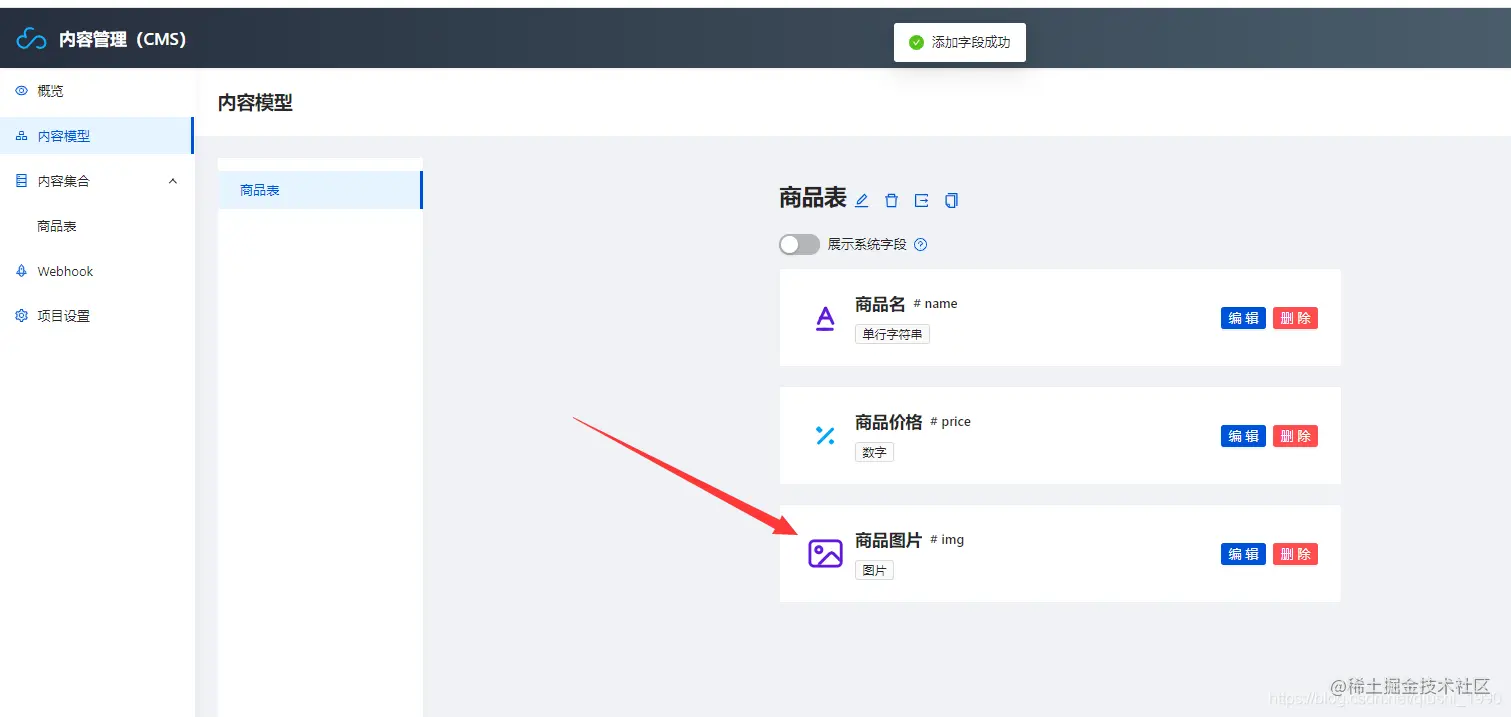Click 编辑 for the 商品图片 field
The width and height of the screenshot is (1511, 717).
(1243, 554)
